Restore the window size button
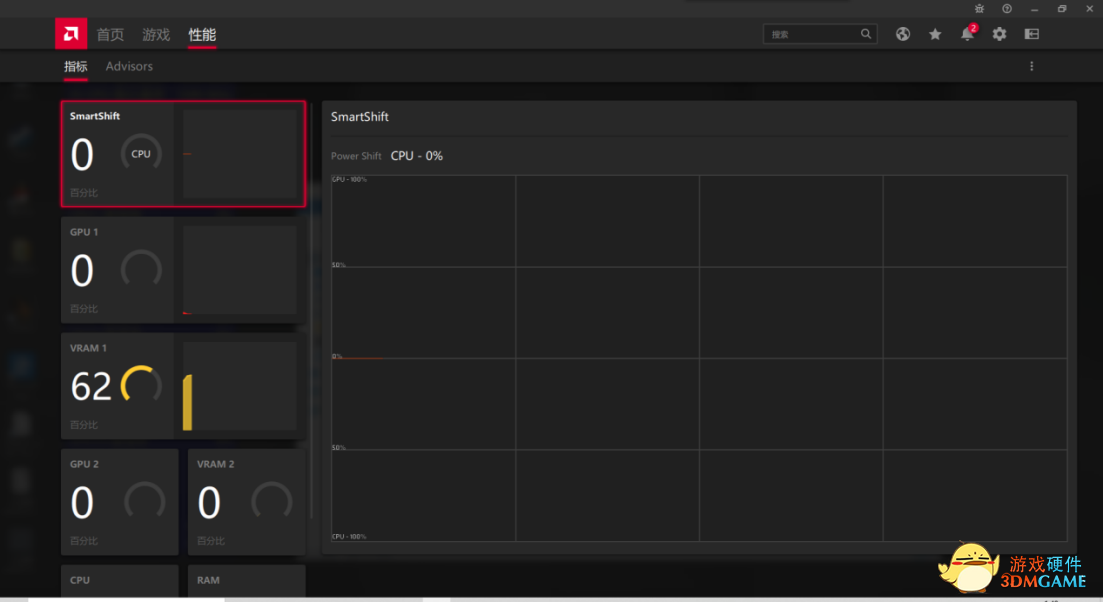The width and height of the screenshot is (1103, 602). [x=1062, y=8]
